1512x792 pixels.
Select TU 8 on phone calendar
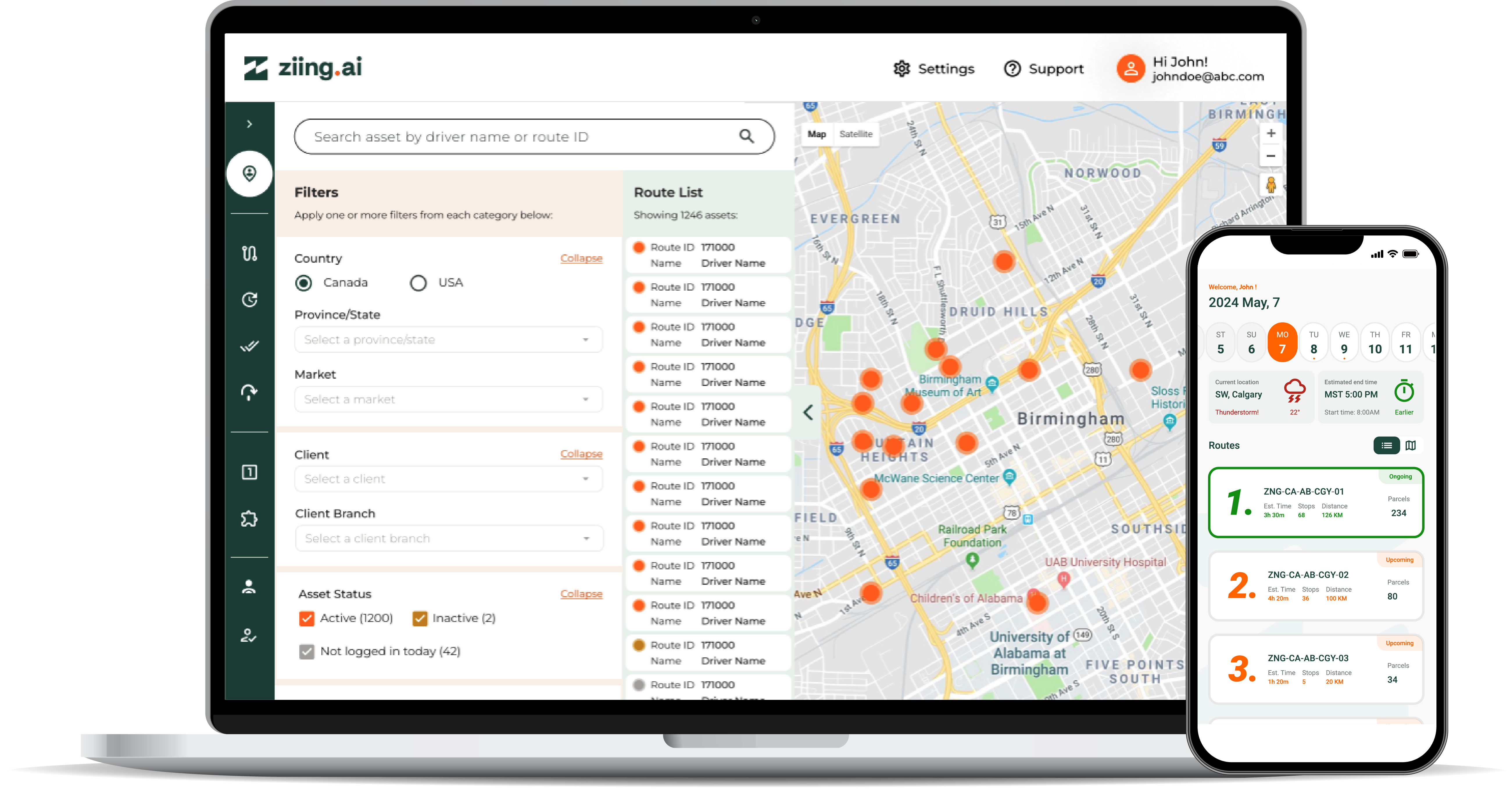coord(1314,342)
